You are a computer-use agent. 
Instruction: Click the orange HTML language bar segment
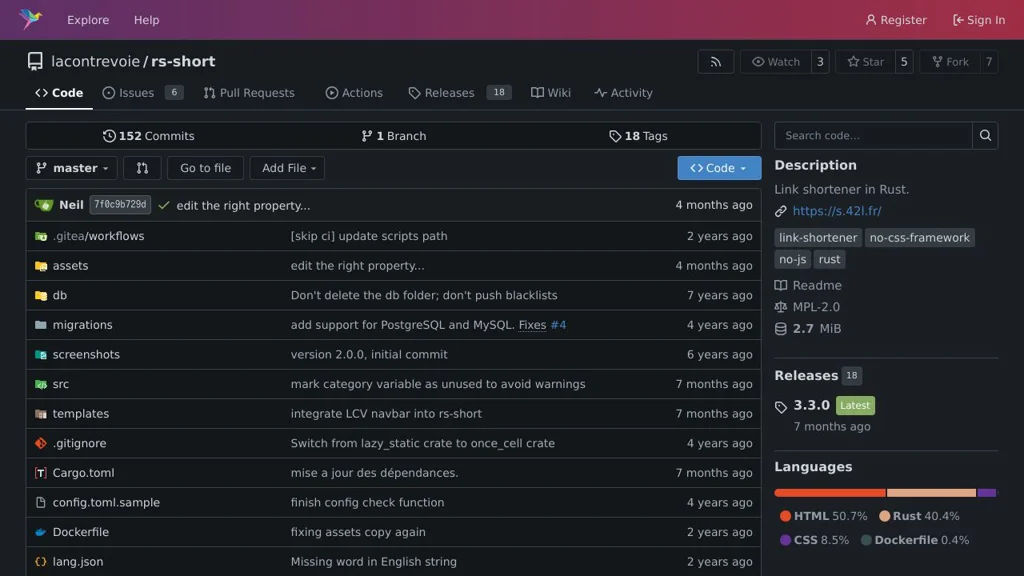829,493
